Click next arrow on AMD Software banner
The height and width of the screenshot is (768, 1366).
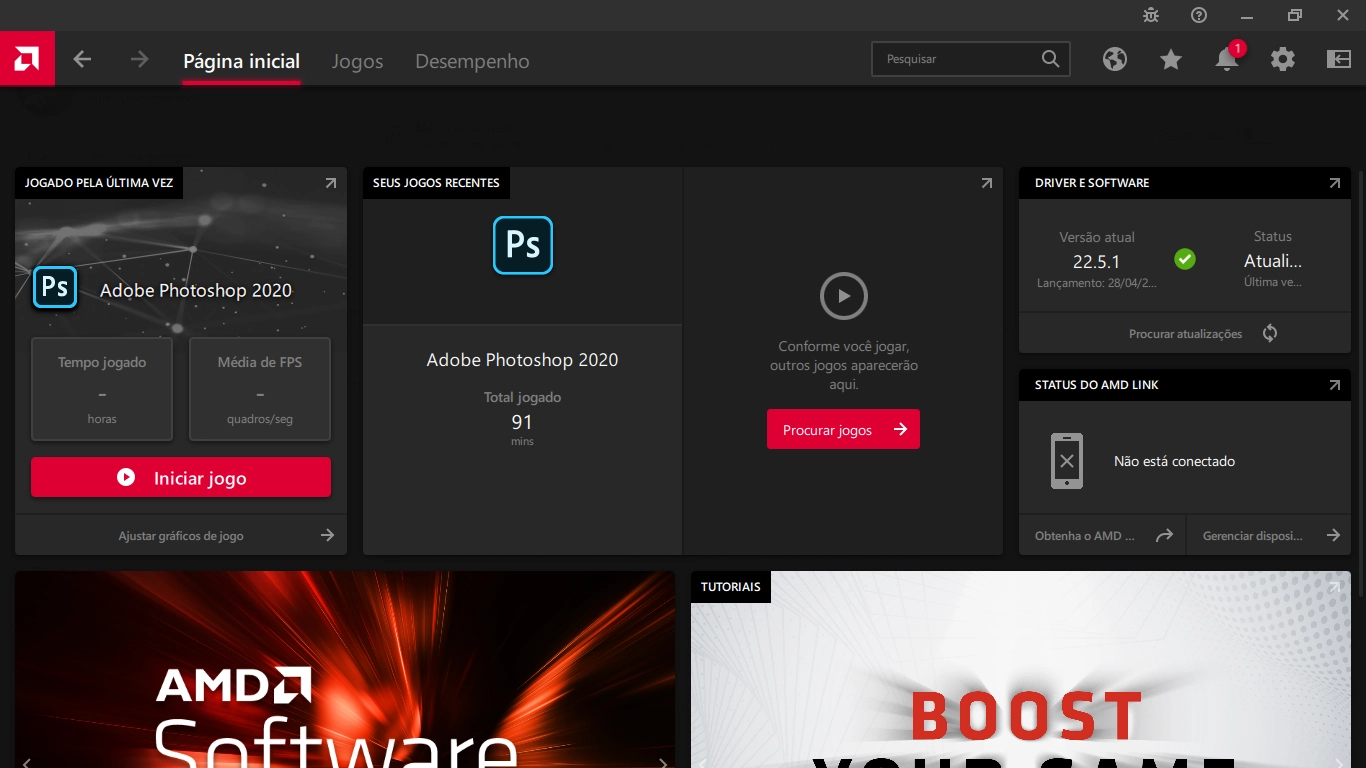[x=662, y=762]
